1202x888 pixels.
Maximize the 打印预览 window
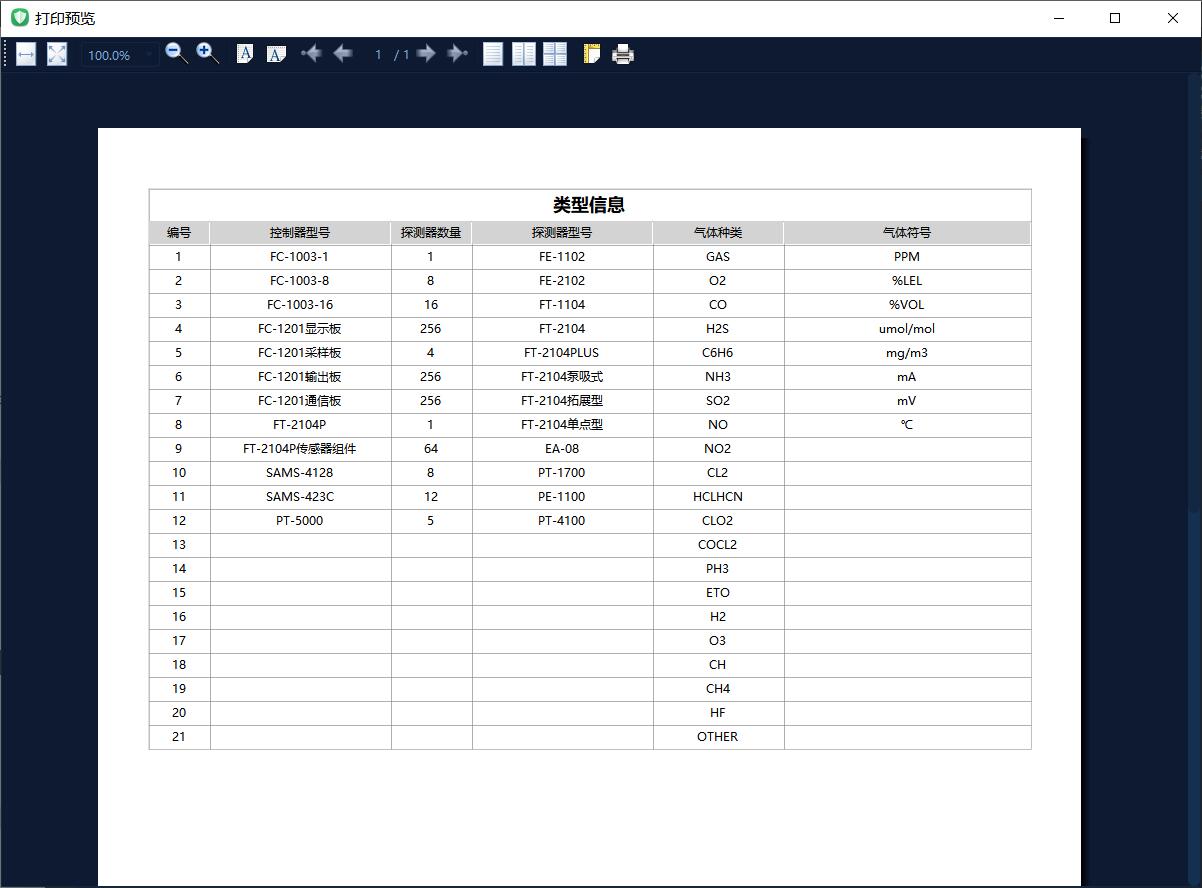(1115, 18)
